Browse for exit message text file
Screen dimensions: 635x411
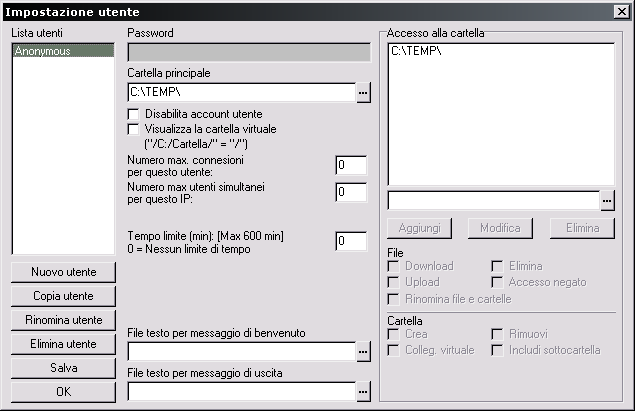point(363,392)
